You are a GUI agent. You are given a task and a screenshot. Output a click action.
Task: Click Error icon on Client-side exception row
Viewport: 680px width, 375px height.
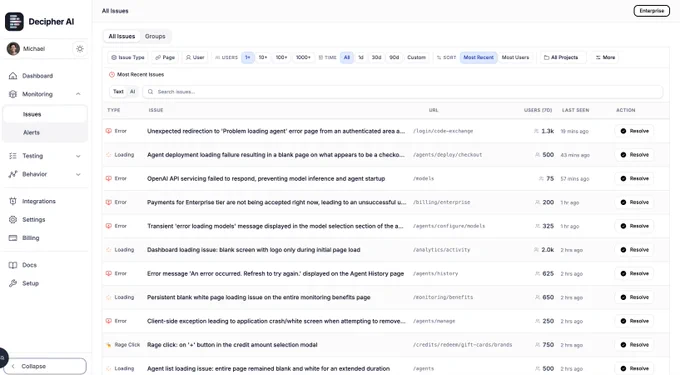108,321
